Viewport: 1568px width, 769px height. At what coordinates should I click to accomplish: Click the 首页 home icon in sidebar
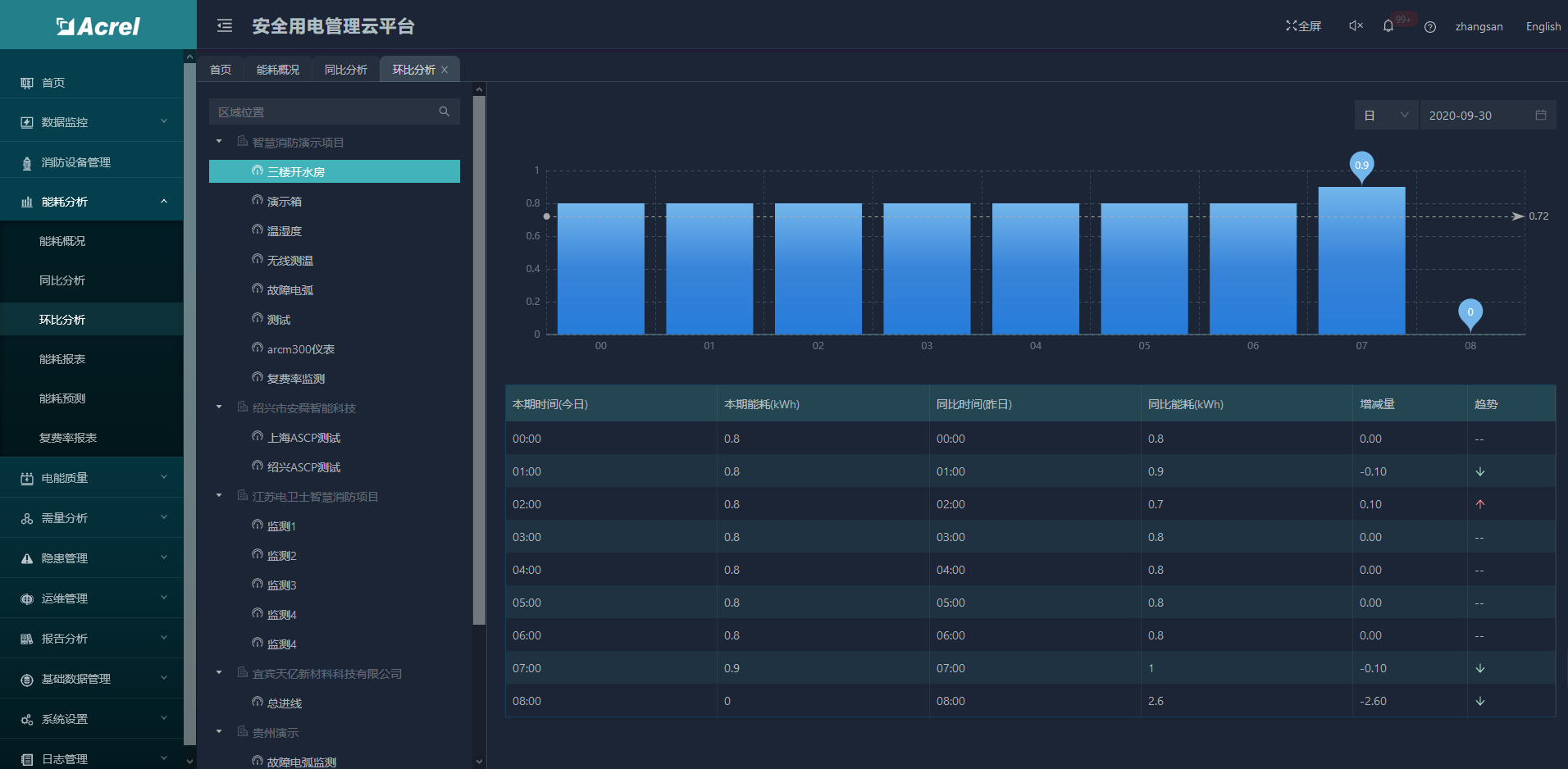point(27,83)
